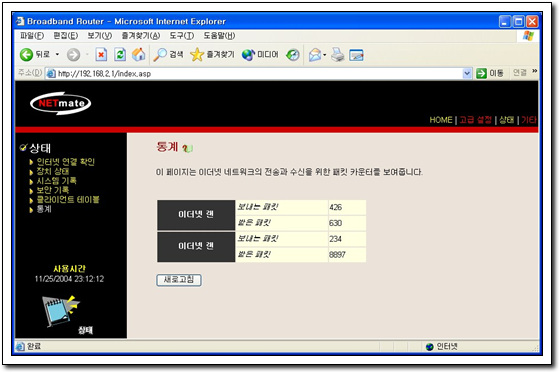Click the help icon beside 통계 heading
Viewport: 560px width, 373px height.
click(x=188, y=148)
